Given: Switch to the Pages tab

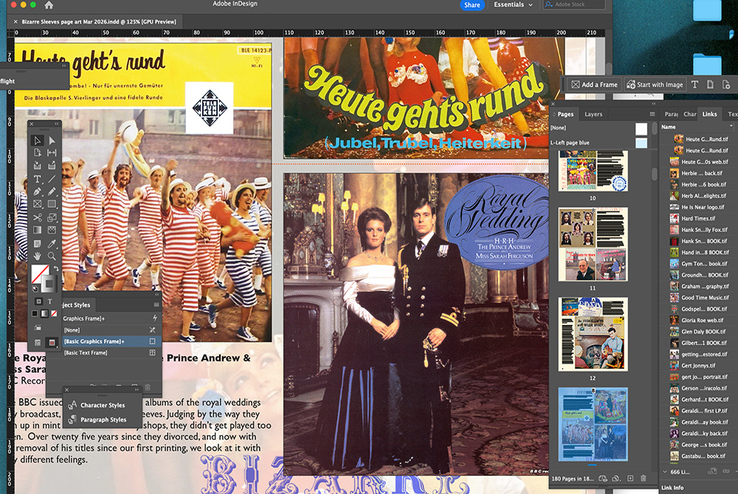Looking at the screenshot, I should (565, 114).
